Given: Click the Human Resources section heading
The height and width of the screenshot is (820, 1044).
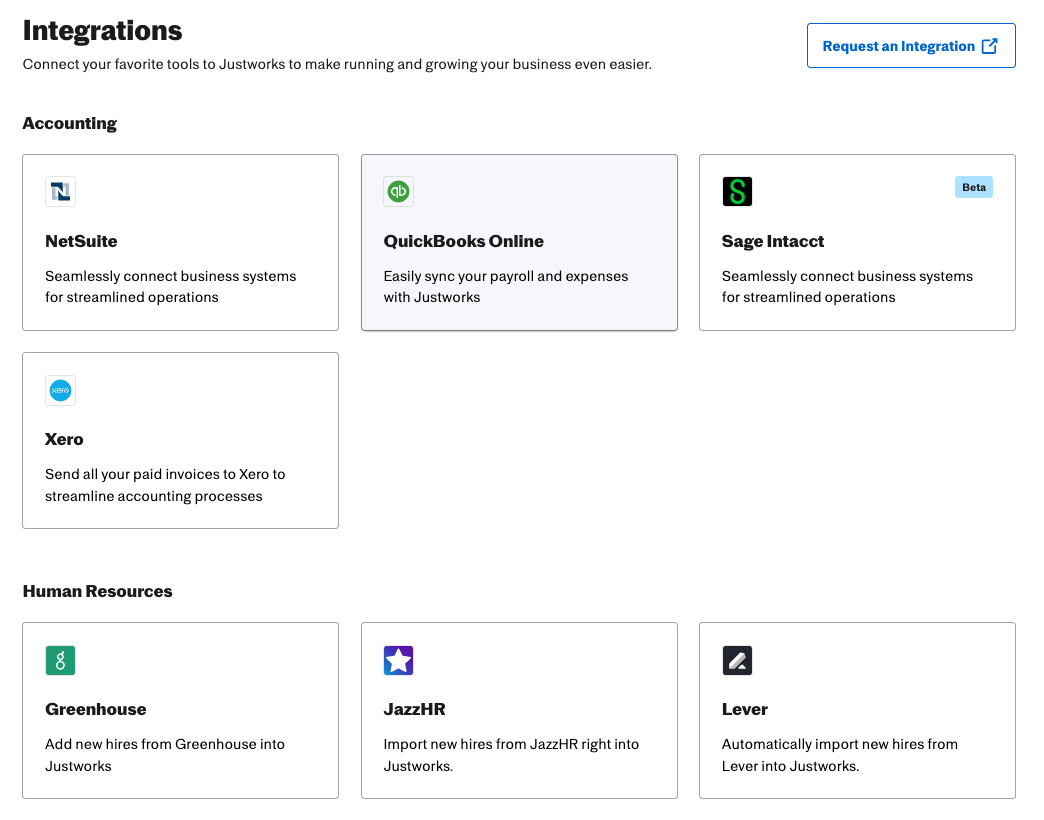Looking at the screenshot, I should point(97,591).
